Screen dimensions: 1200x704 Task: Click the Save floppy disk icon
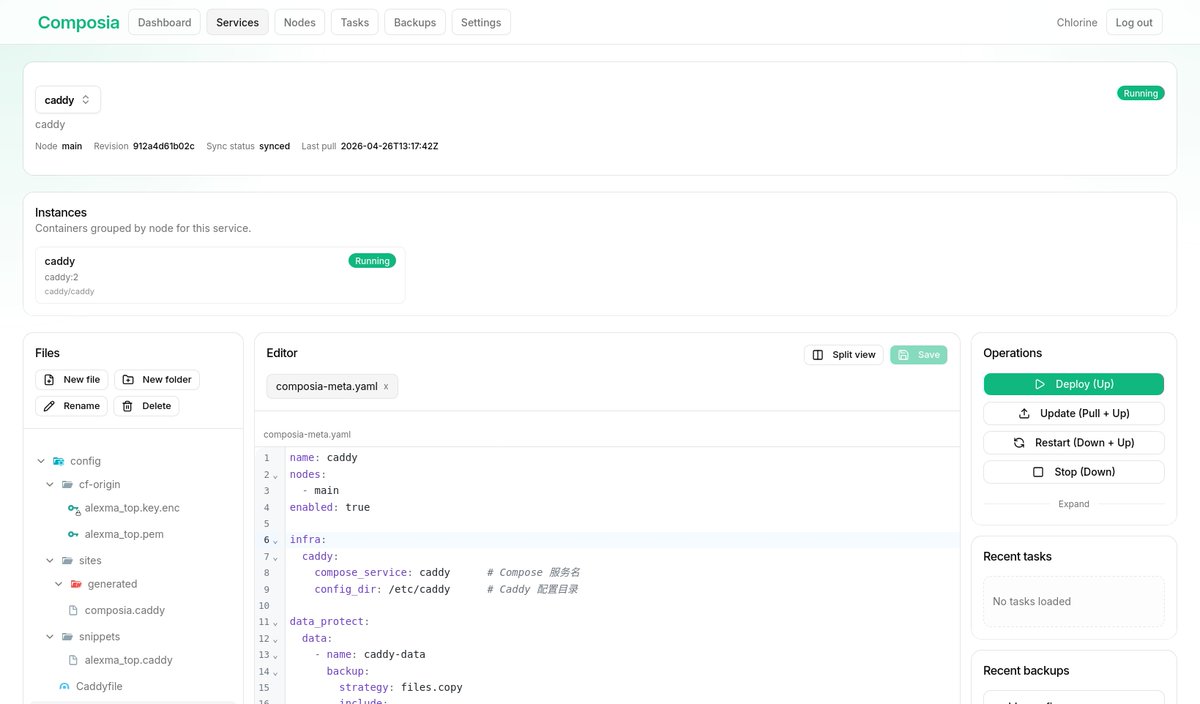pos(904,355)
